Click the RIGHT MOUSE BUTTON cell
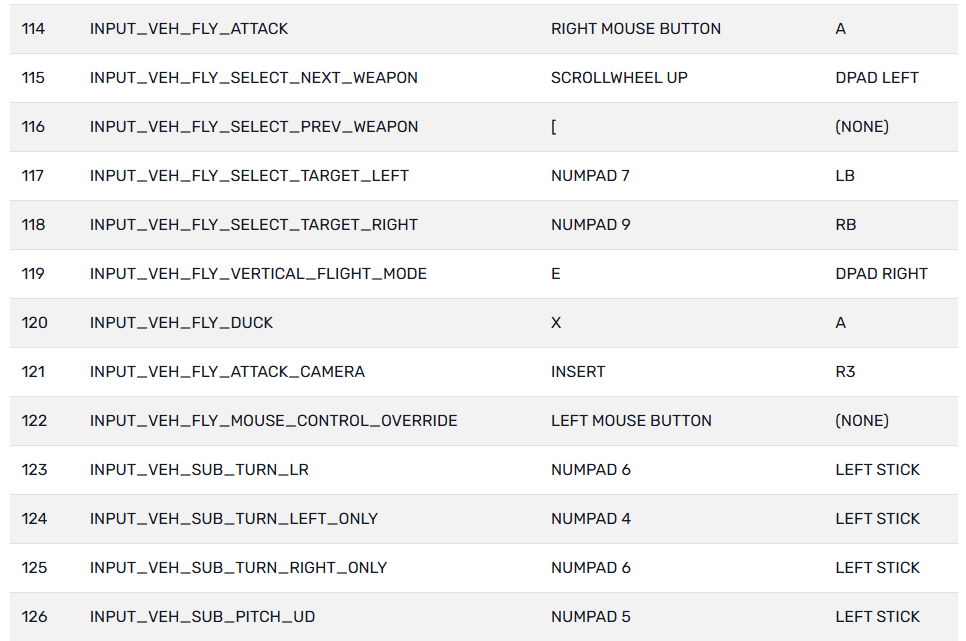Screen dimensions: 966x641 pos(636,29)
